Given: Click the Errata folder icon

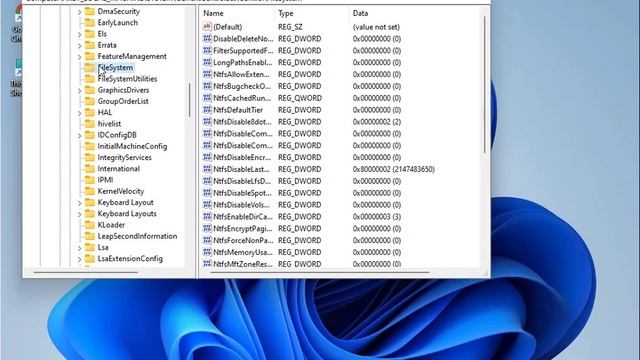Looking at the screenshot, I should tap(90, 45).
